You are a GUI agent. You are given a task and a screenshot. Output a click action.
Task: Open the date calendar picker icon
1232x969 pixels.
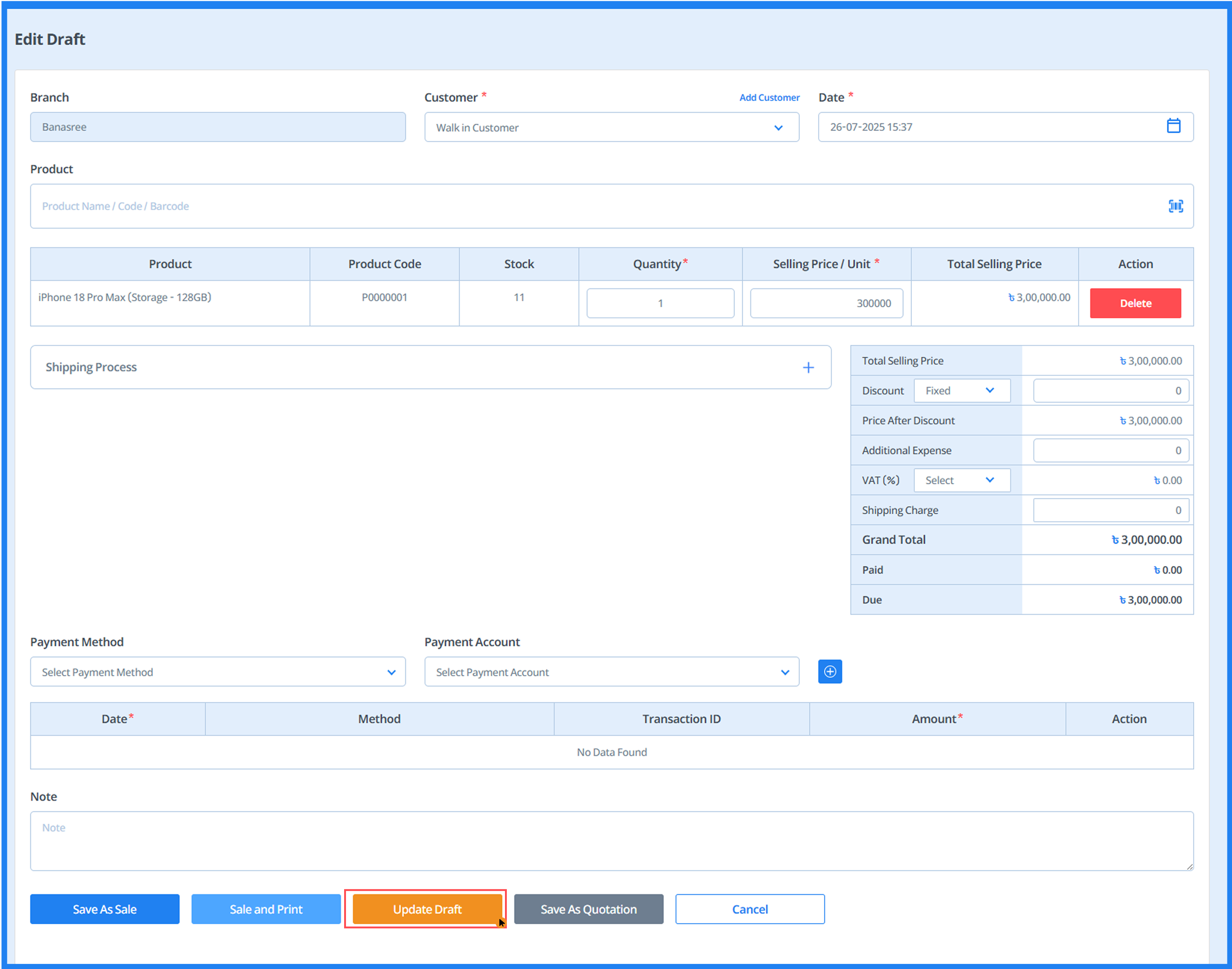[1173, 126]
